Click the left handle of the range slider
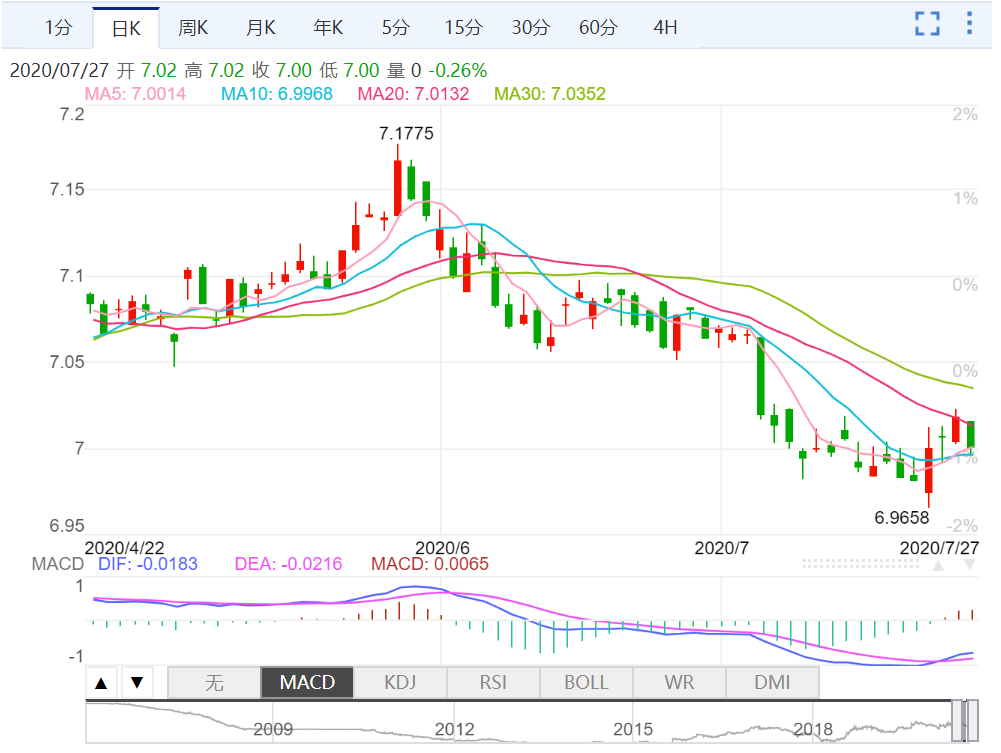Image resolution: width=1001 pixels, height=753 pixels. click(x=957, y=721)
